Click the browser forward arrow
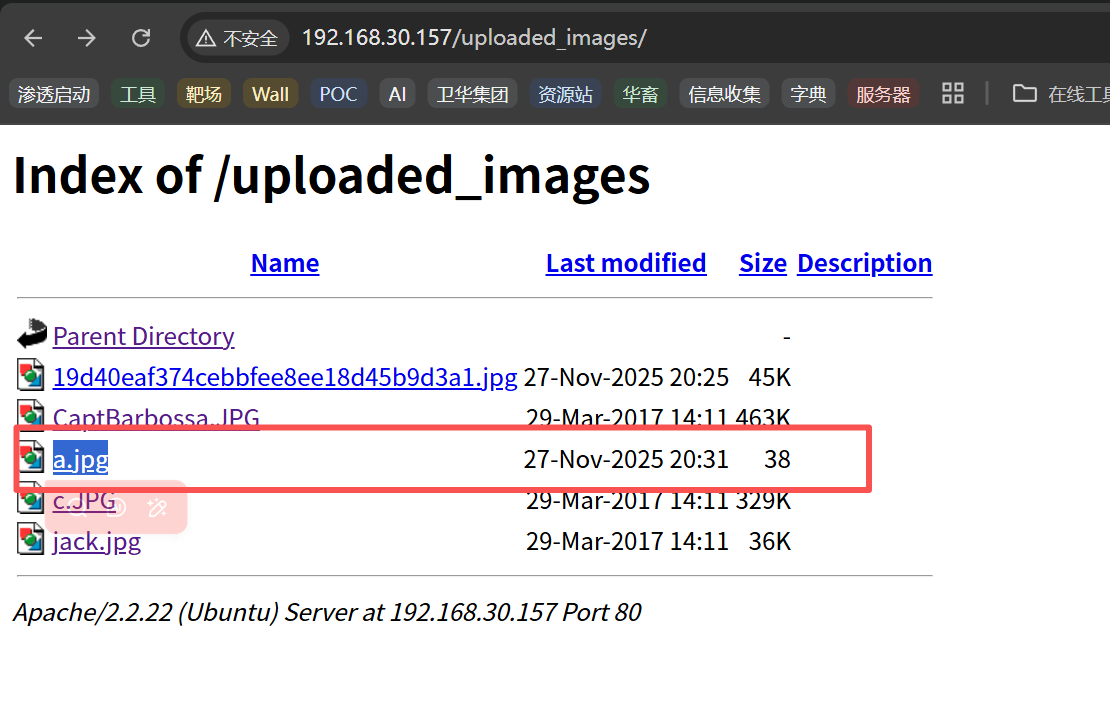The image size is (1110, 708). pyautogui.click(x=87, y=38)
